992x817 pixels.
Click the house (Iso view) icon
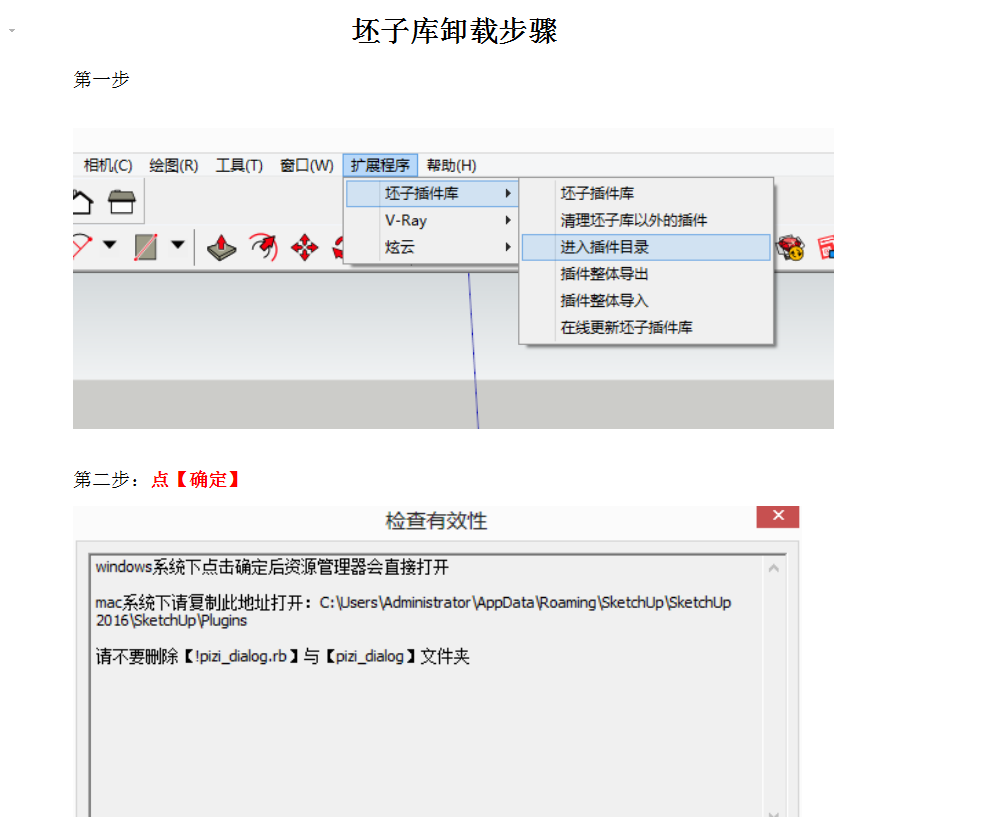point(82,203)
